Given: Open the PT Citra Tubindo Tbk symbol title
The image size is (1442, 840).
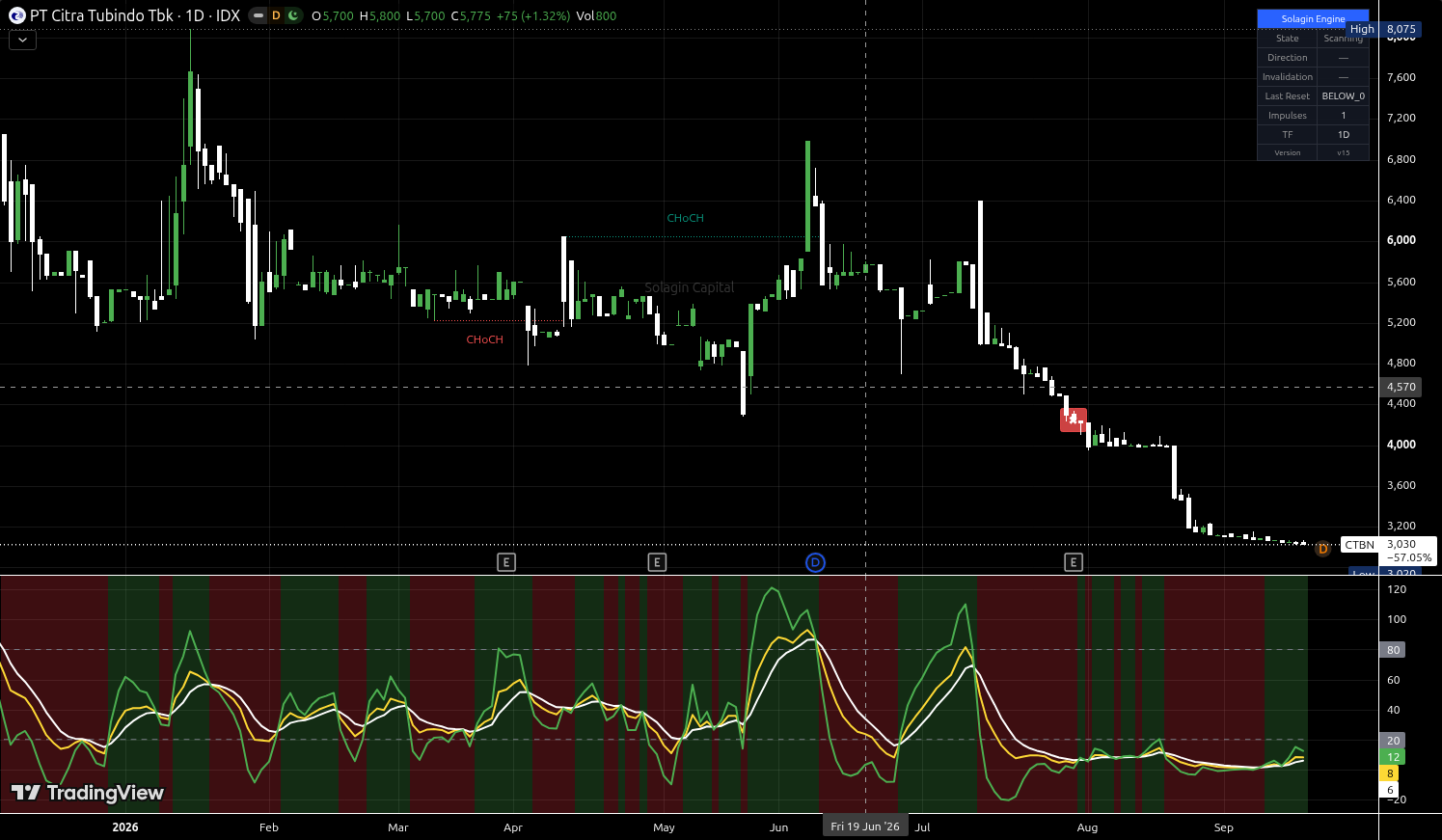Looking at the screenshot, I should pos(135,15).
